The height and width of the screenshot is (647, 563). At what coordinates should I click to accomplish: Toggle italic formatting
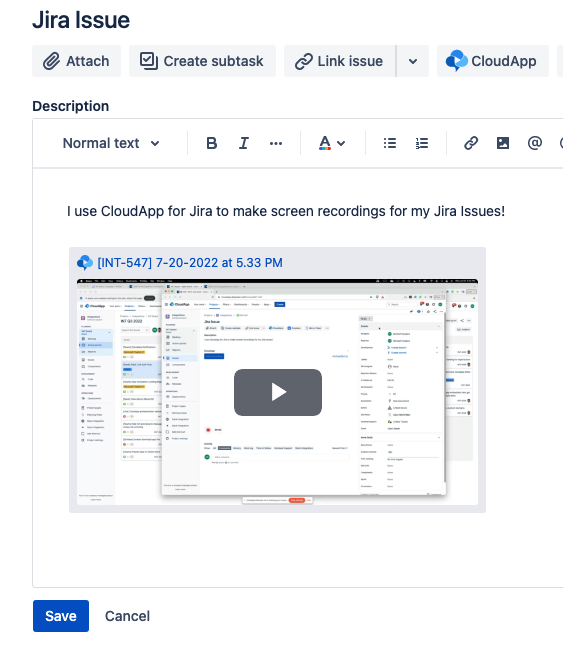[x=244, y=143]
